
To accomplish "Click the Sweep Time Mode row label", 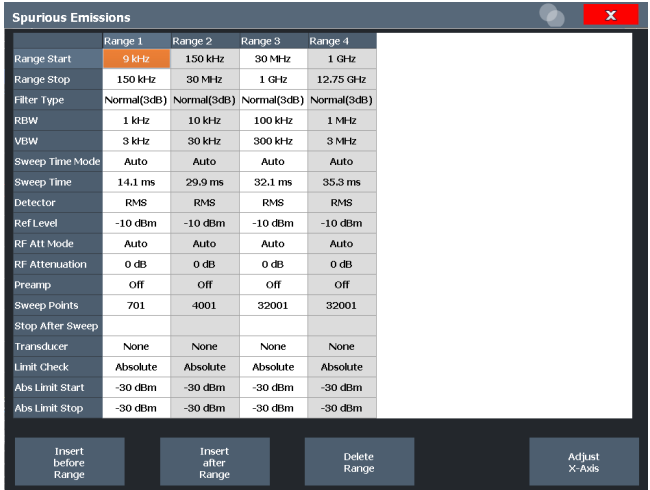I will pos(58,161).
